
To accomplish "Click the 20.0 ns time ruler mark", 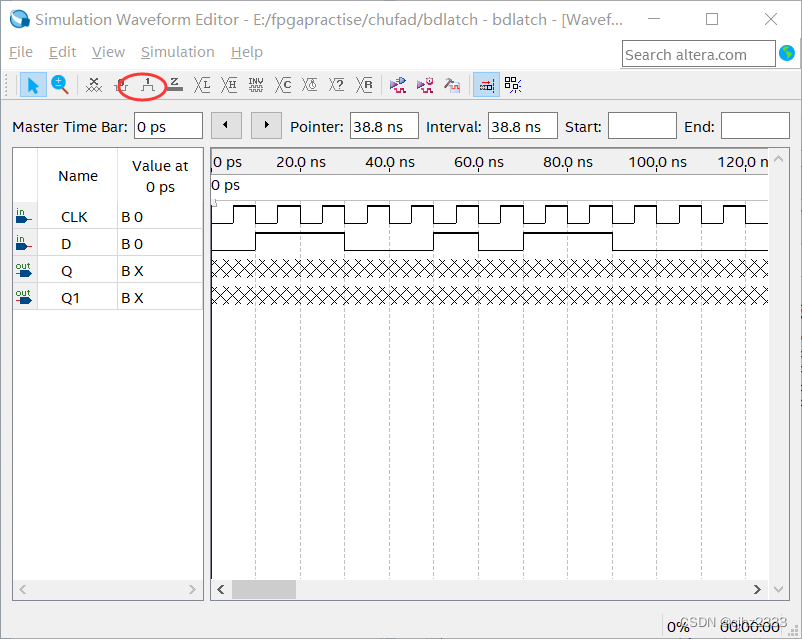I will tap(301, 162).
